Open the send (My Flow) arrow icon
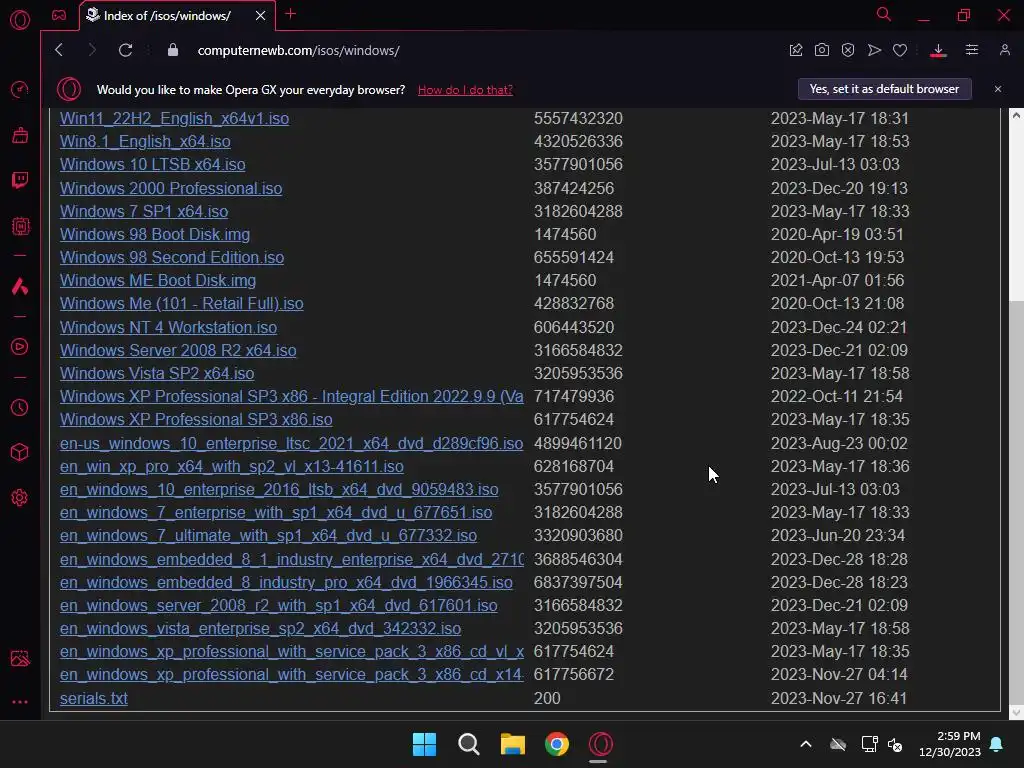1024x768 pixels. point(874,50)
